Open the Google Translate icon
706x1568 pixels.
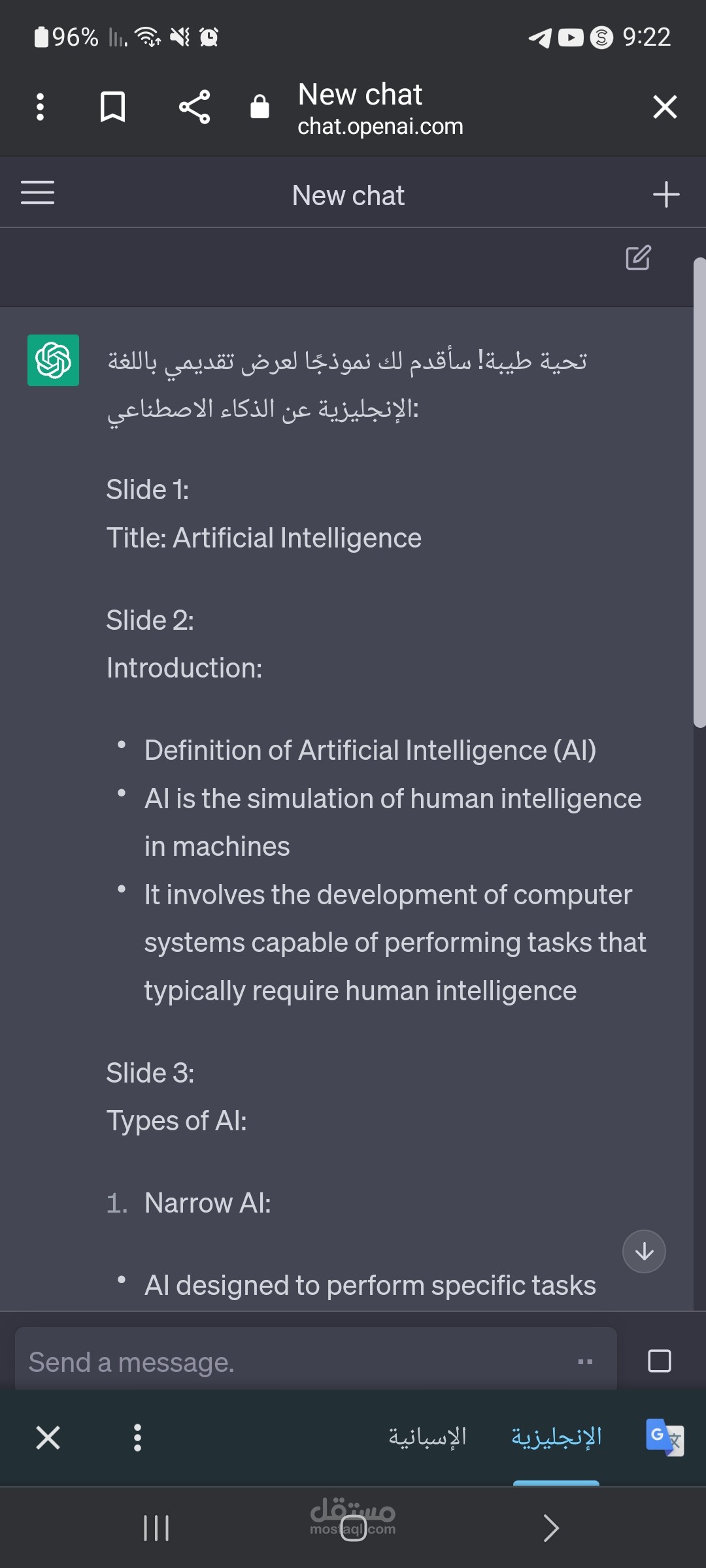click(x=664, y=1437)
